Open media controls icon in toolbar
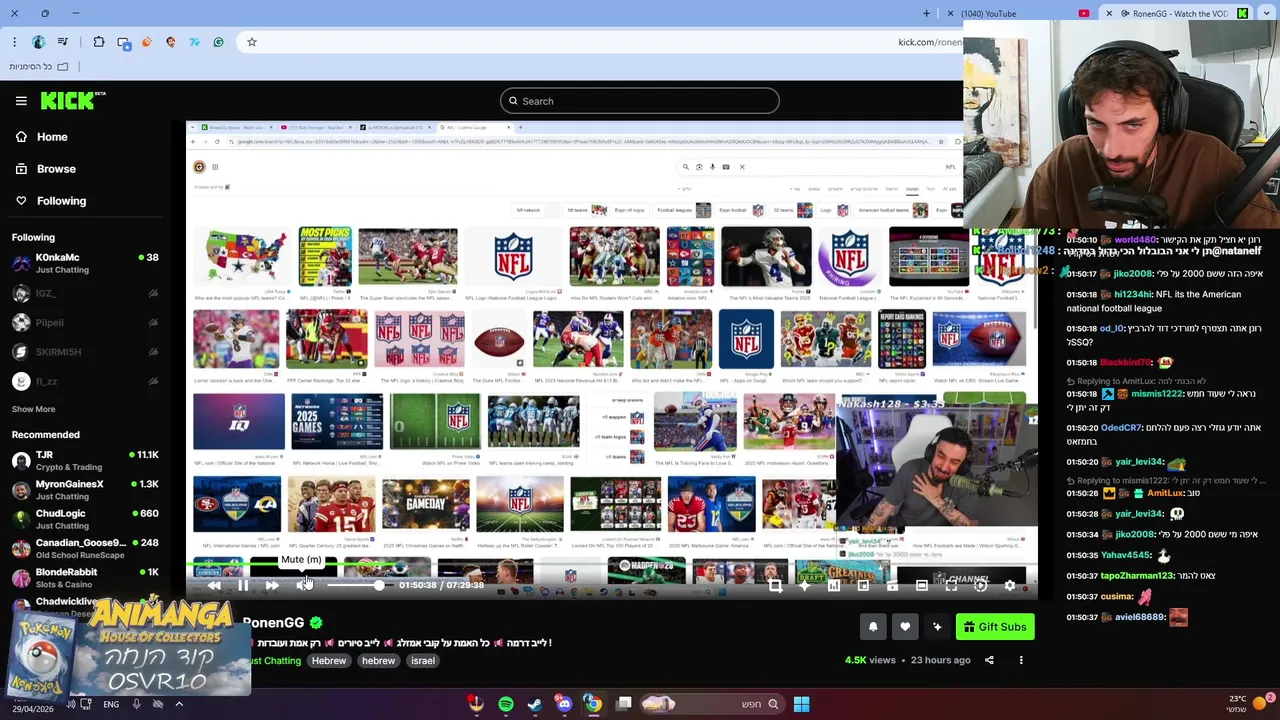The height and width of the screenshot is (720, 1280). click(63, 42)
